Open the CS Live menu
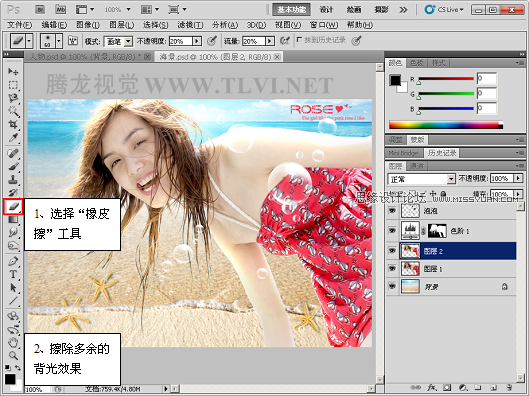 coord(444,10)
